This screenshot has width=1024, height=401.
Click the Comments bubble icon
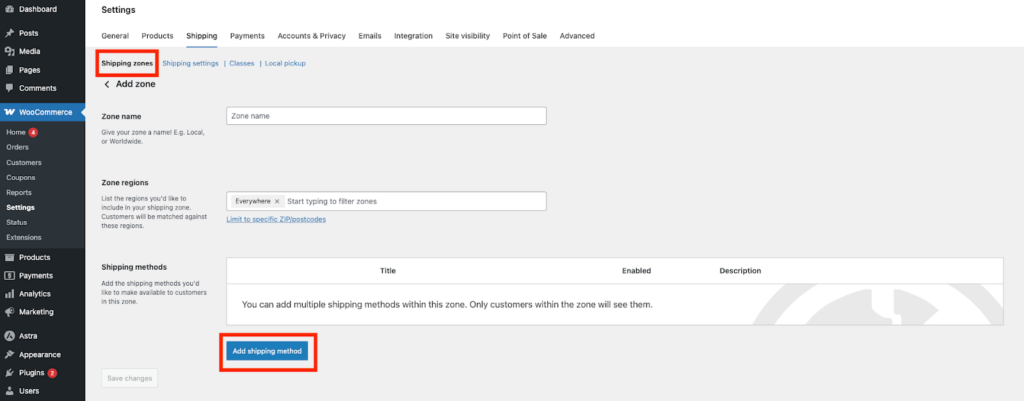[x=10, y=88]
